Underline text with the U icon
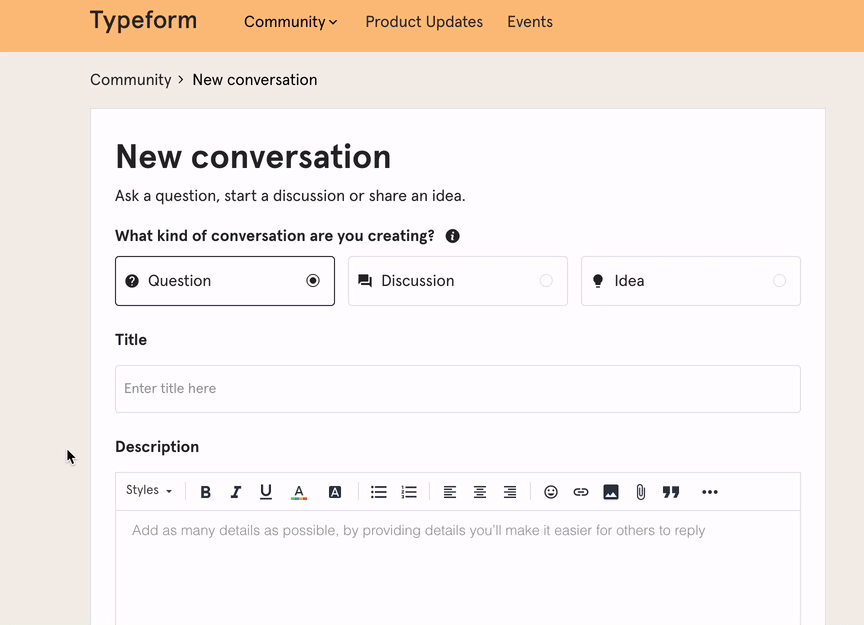 (266, 492)
